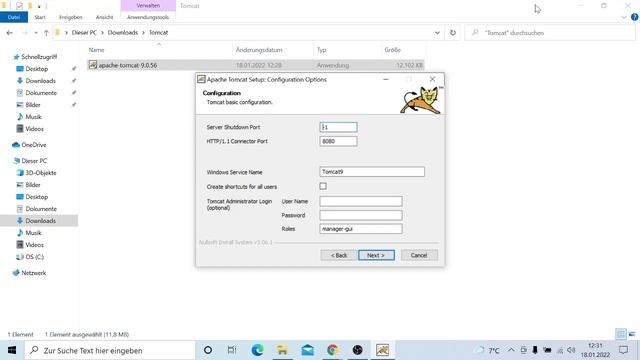Open Windows Start menu
This screenshot has width=640, height=360.
11,350
